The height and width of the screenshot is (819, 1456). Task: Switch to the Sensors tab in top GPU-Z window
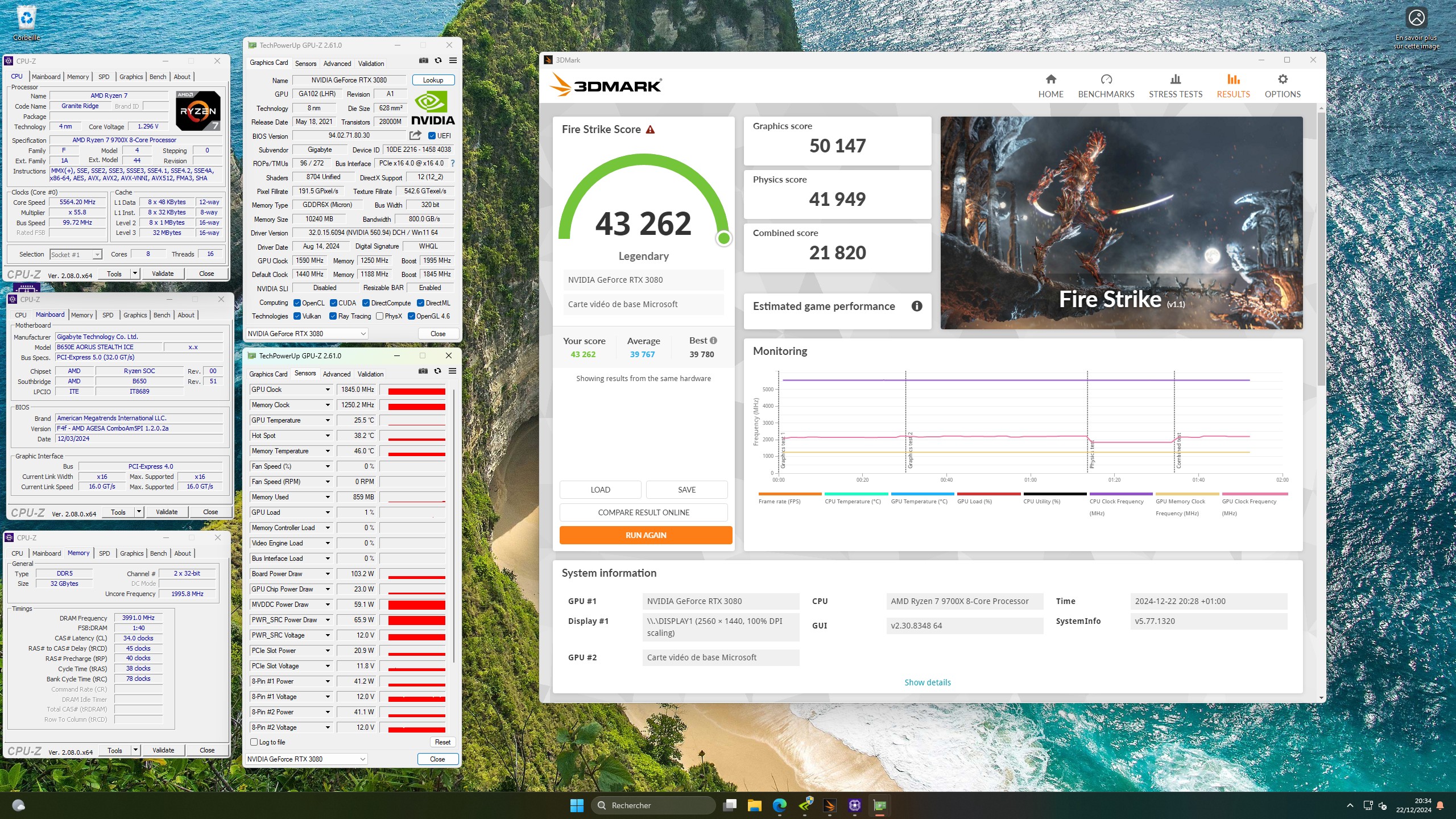click(x=305, y=64)
